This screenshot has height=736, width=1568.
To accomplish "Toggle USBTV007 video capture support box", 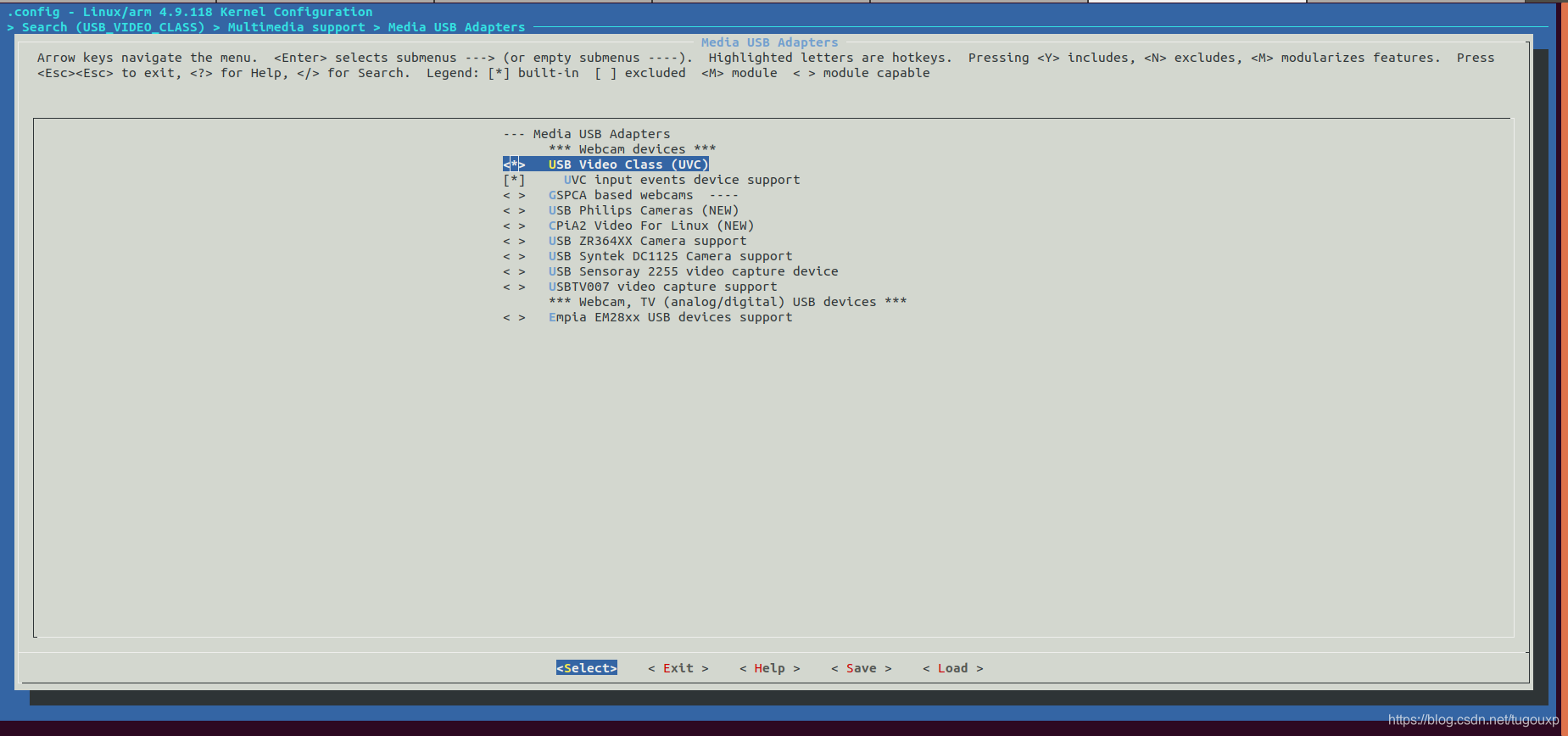I will 514,287.
